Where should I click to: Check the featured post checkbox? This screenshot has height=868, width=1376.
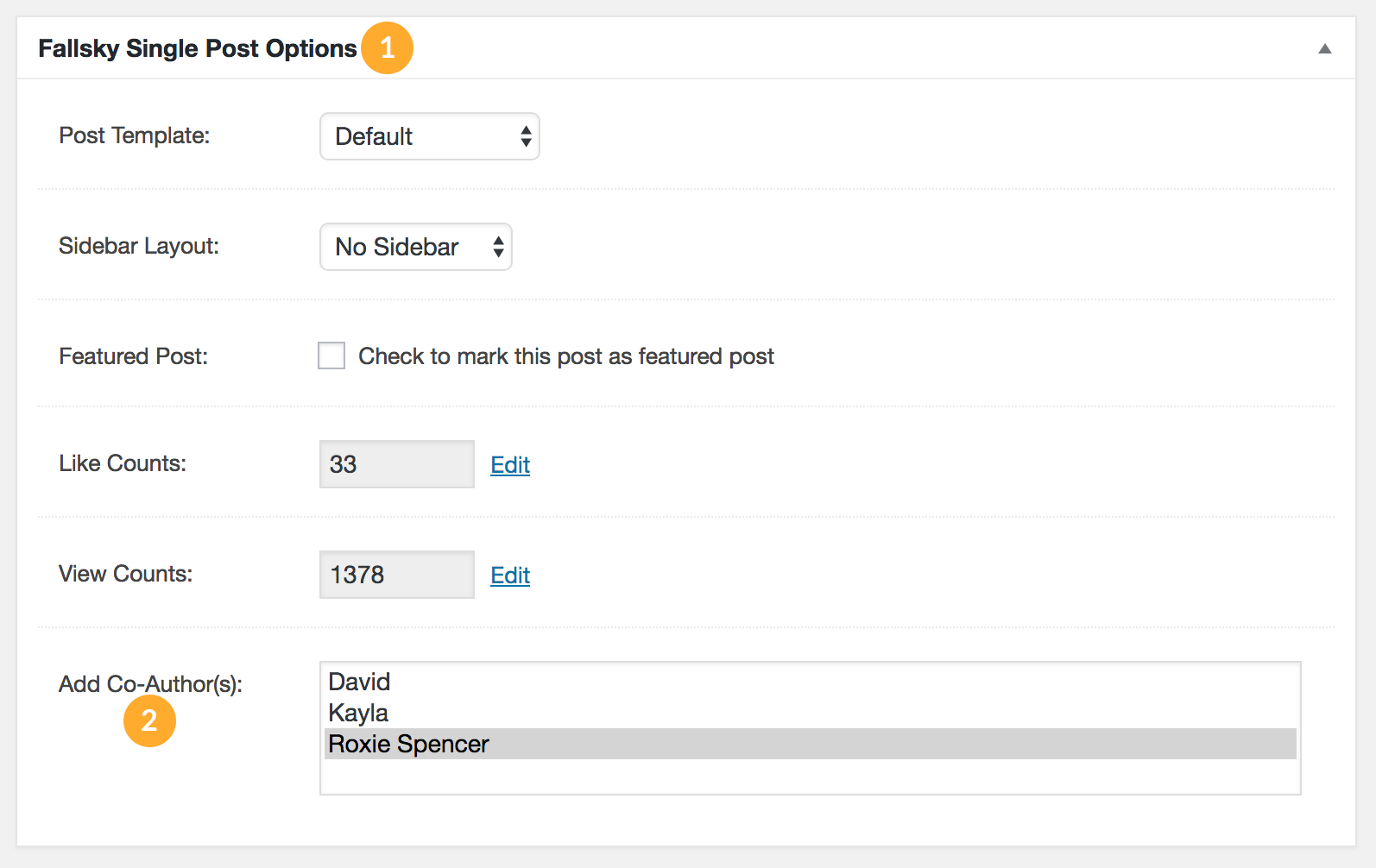click(331, 355)
